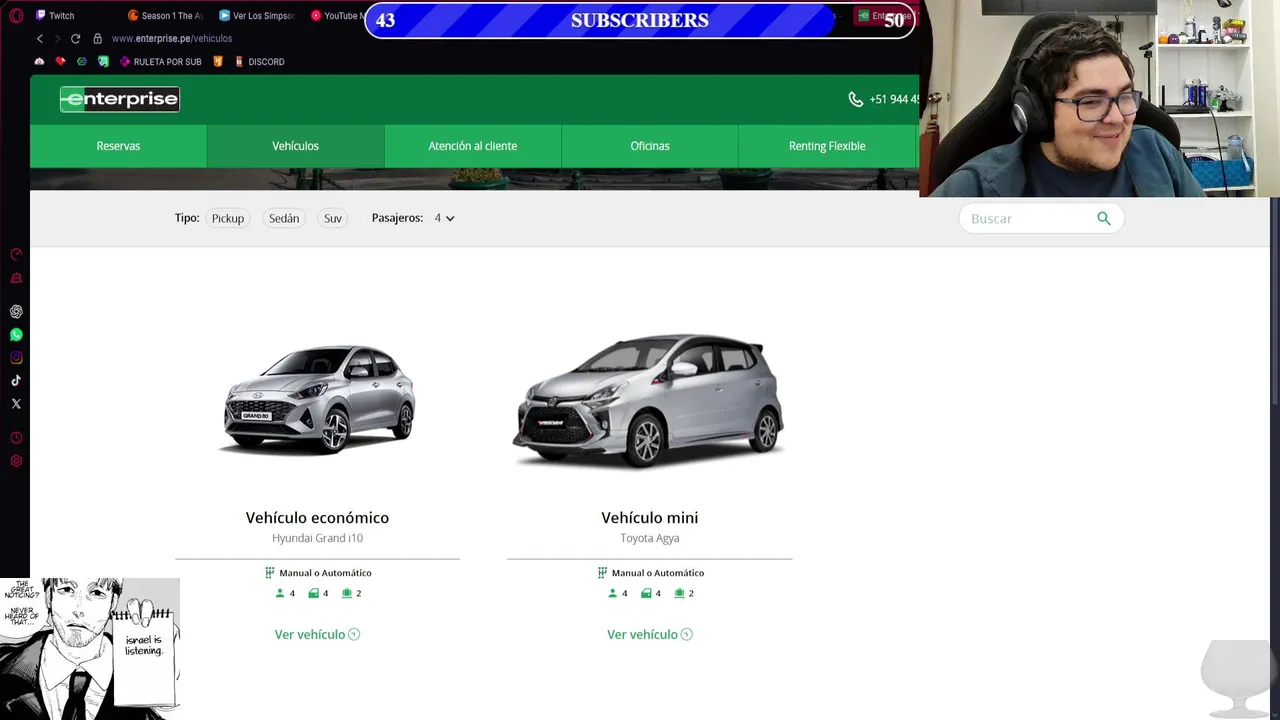
Task: Click Vehículo mini title
Action: pos(650,517)
